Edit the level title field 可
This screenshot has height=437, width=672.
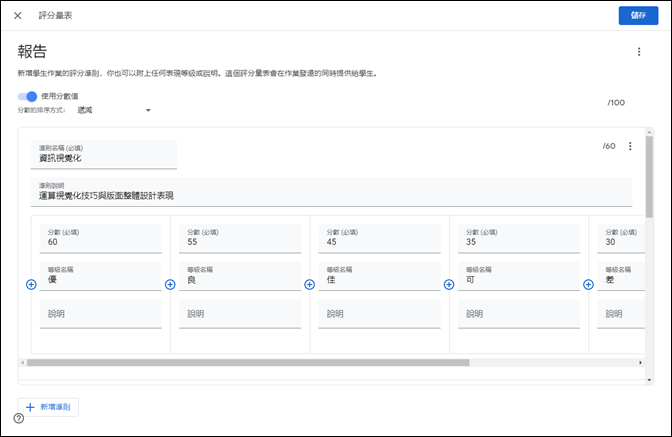(x=519, y=276)
